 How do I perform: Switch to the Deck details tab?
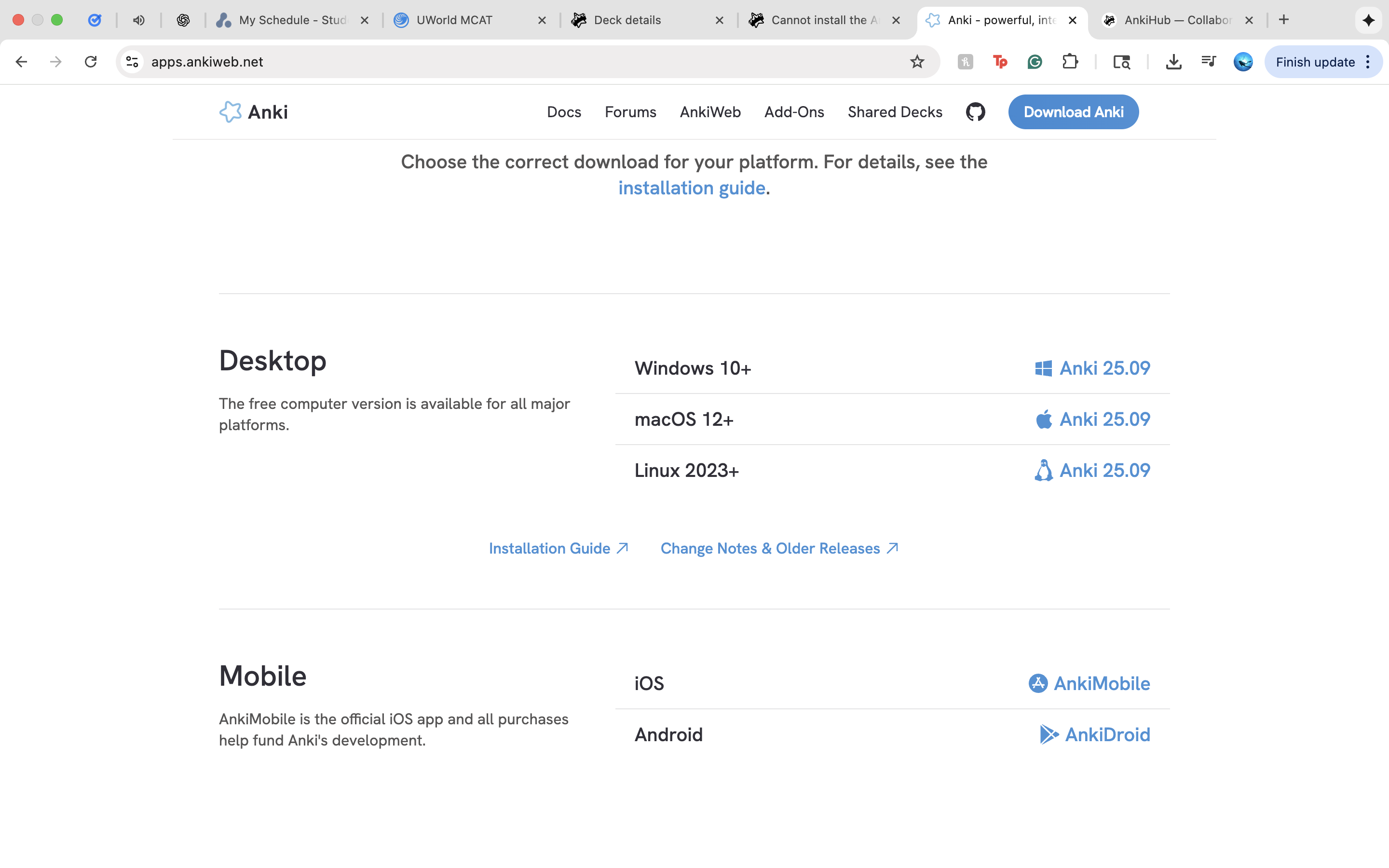click(627, 20)
